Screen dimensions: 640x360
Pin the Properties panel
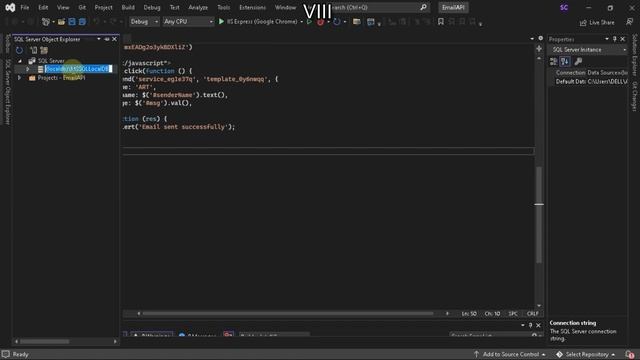tap(615, 39)
